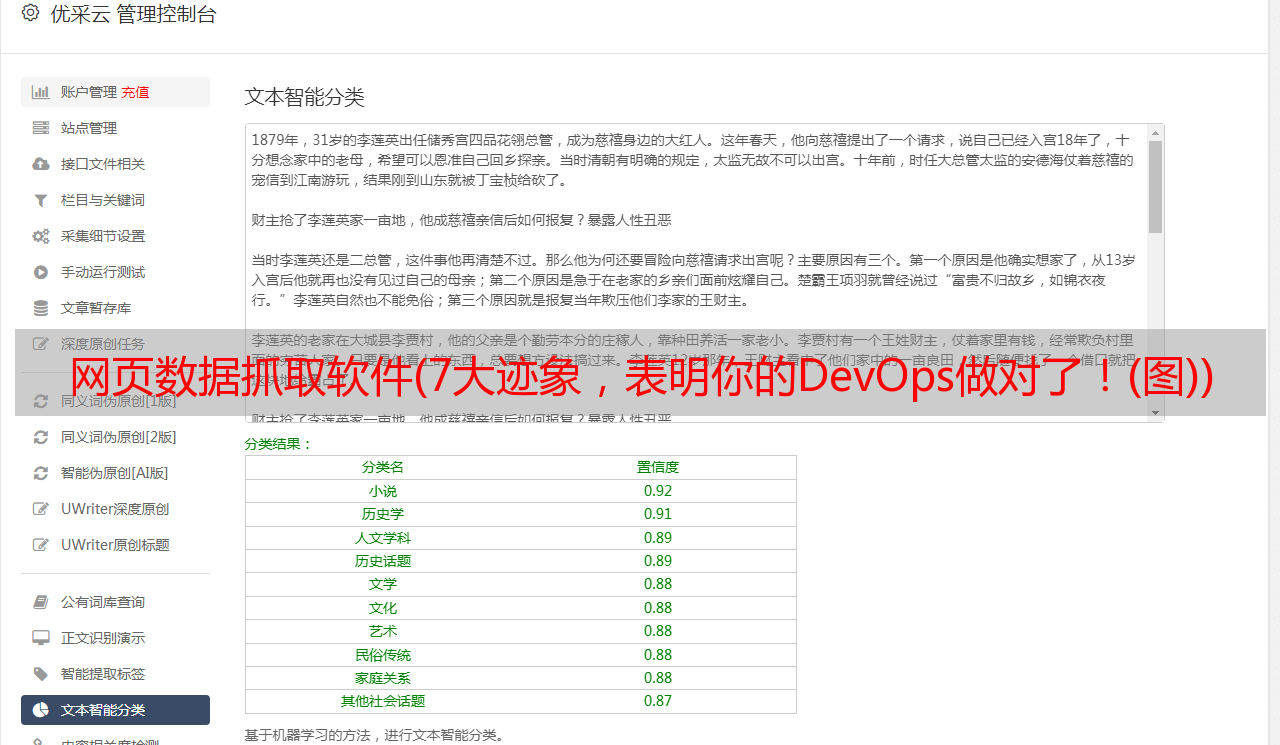Click the gear icon beside 优采云 管理控制台
Image resolution: width=1280 pixels, height=745 pixels.
click(x=30, y=13)
